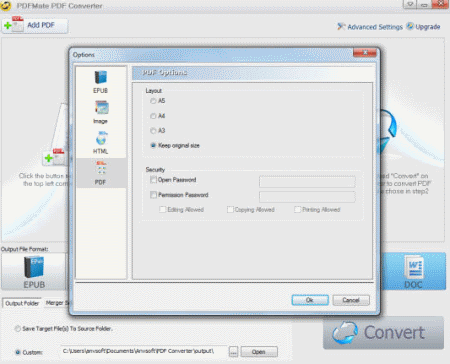
Task: Toggle the Printing Allowed checkbox
Action: pos(297,209)
